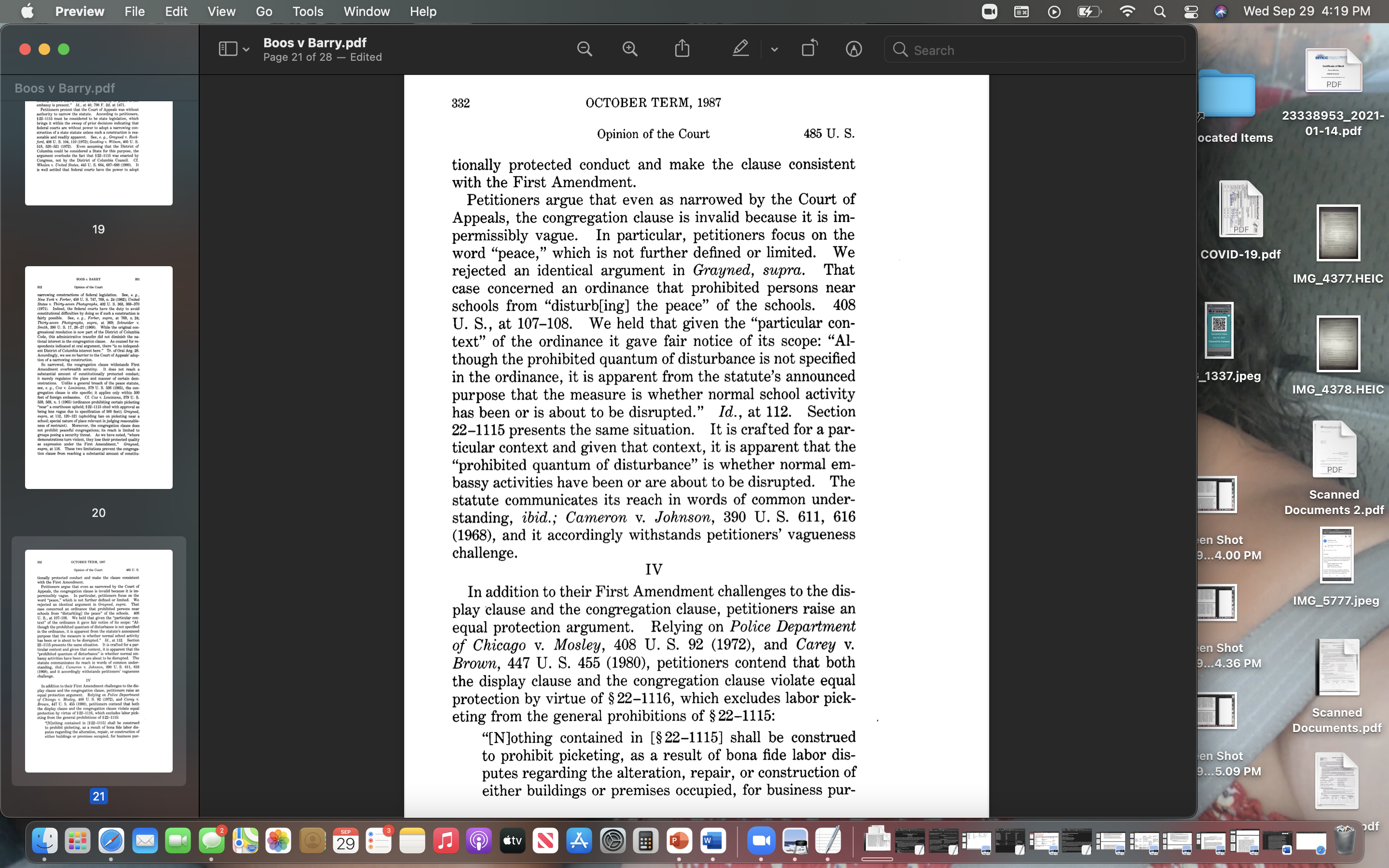Select the page 20 thumbnail
This screenshot has height=868, width=1389.
[x=98, y=376]
